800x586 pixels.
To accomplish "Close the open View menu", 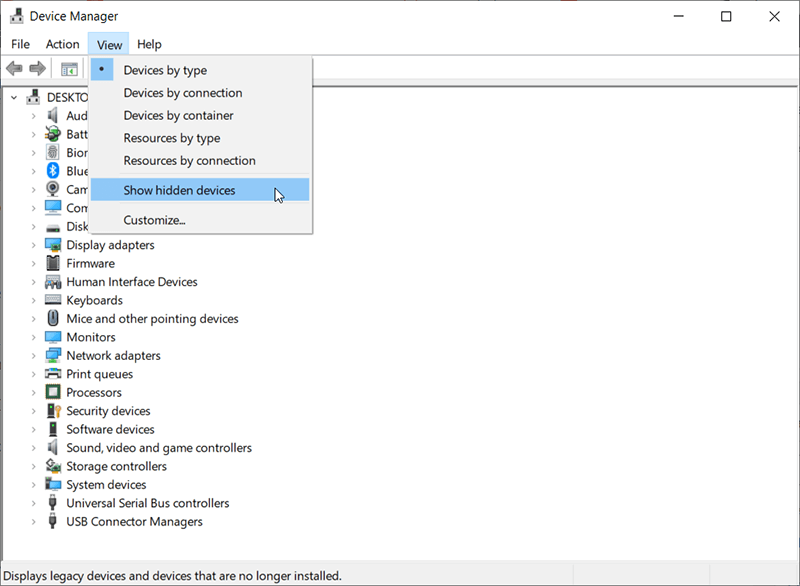I will [x=109, y=44].
